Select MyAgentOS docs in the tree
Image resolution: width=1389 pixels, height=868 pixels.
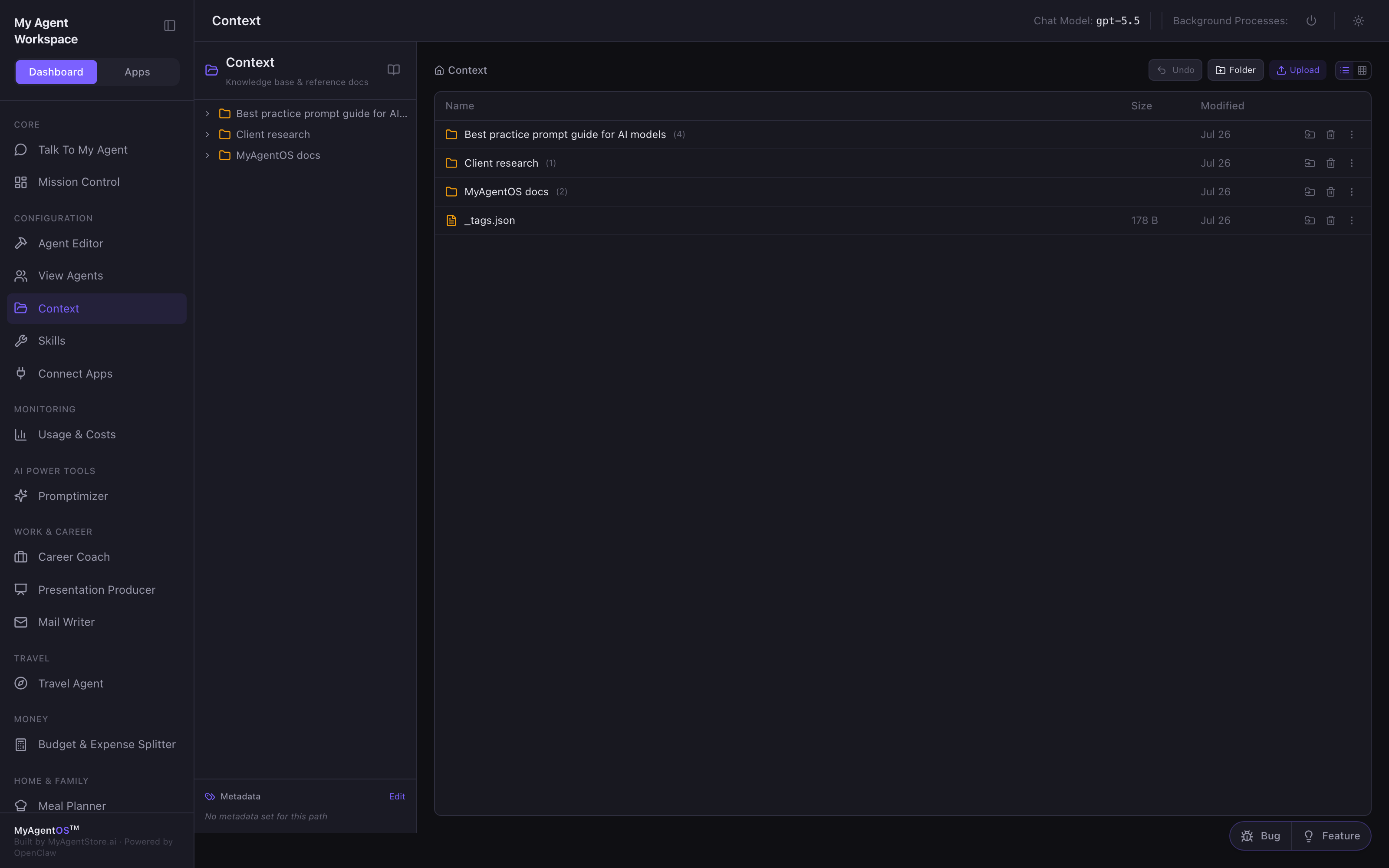pyautogui.click(x=278, y=155)
